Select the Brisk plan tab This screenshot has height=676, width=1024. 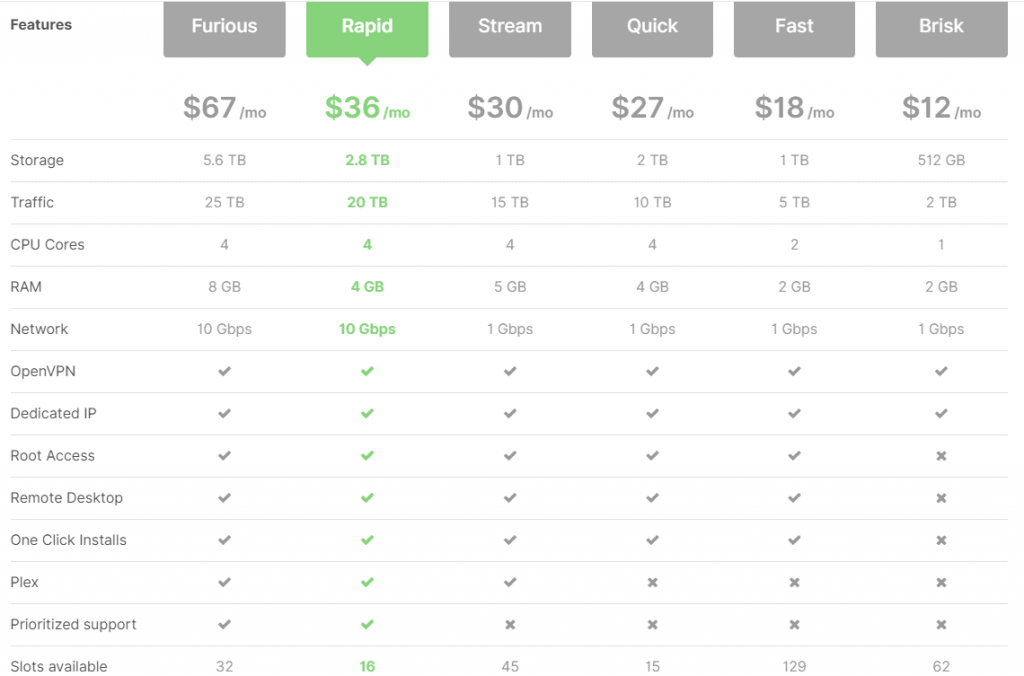pos(941,27)
